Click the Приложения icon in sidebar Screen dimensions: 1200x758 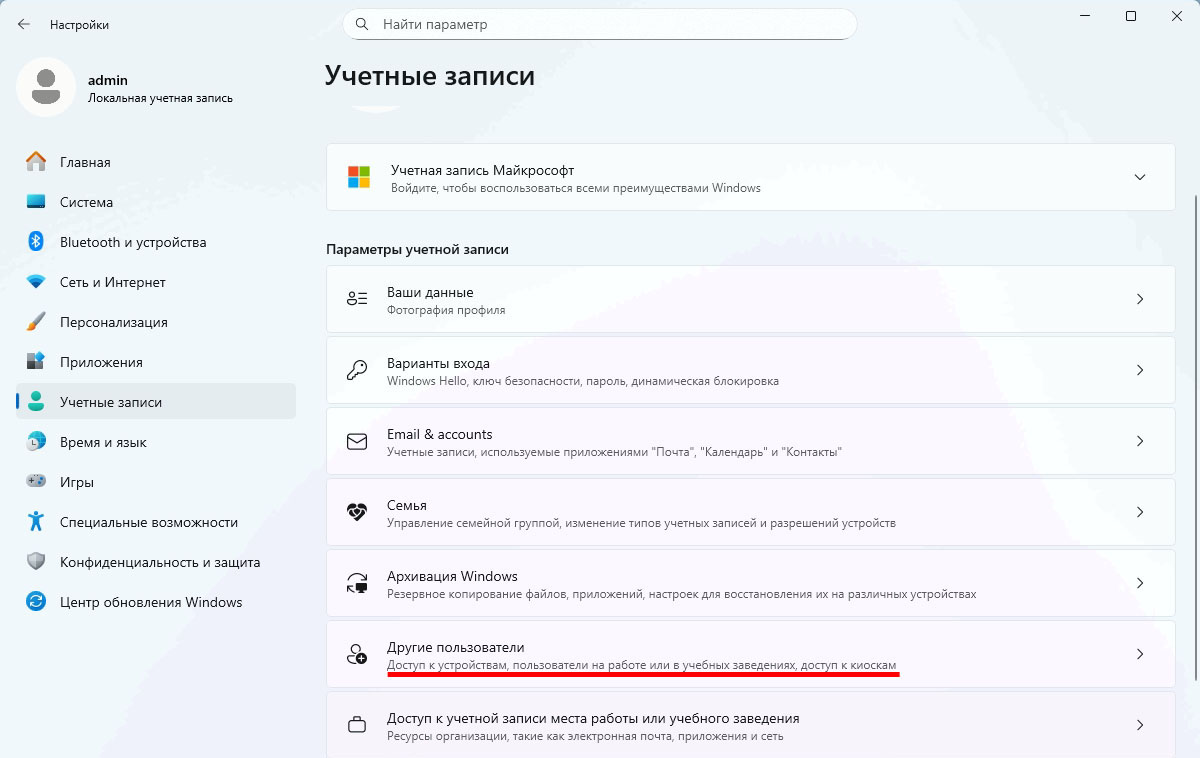pos(36,362)
